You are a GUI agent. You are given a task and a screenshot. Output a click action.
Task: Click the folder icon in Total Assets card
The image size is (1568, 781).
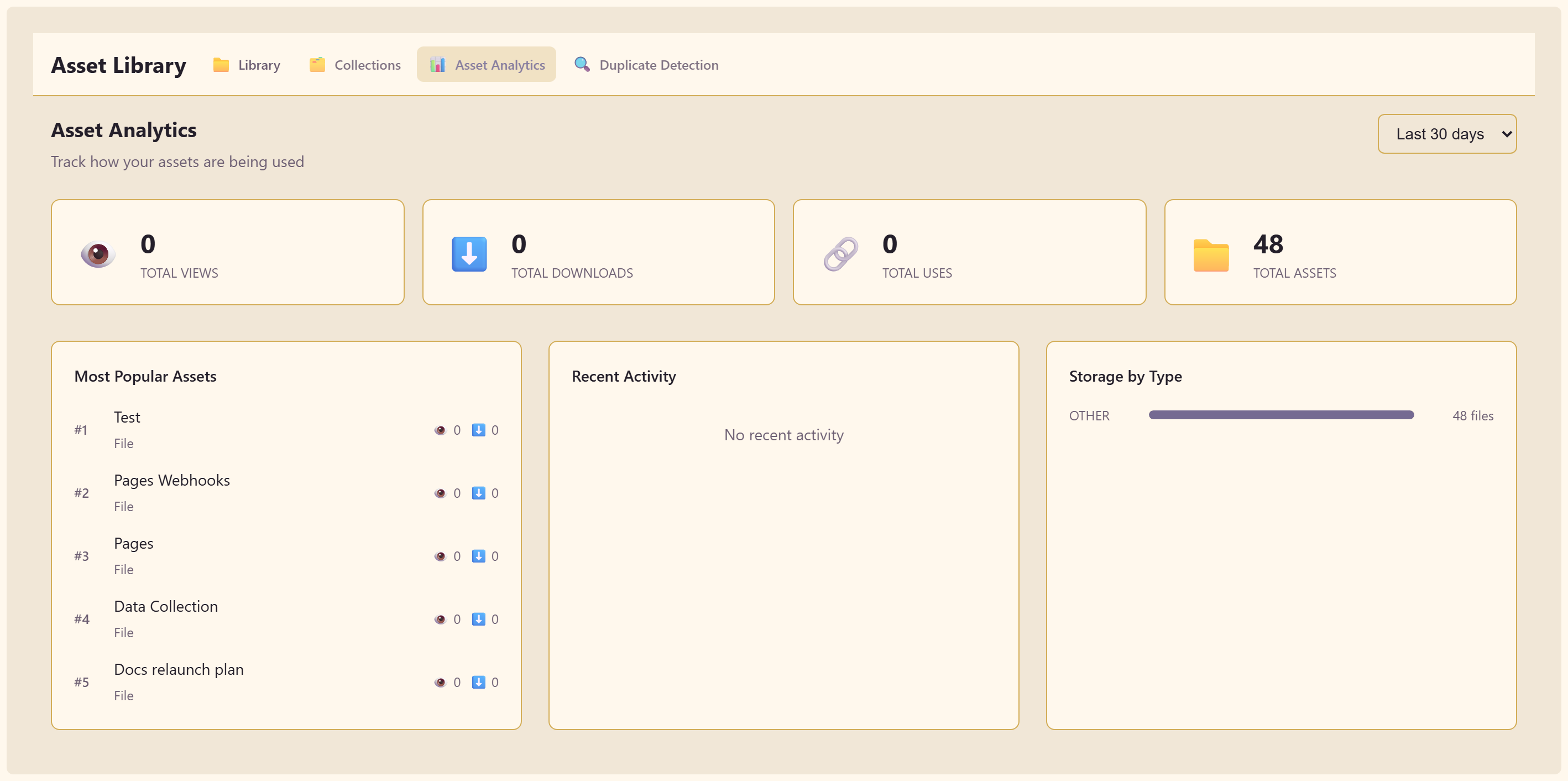click(x=1211, y=254)
